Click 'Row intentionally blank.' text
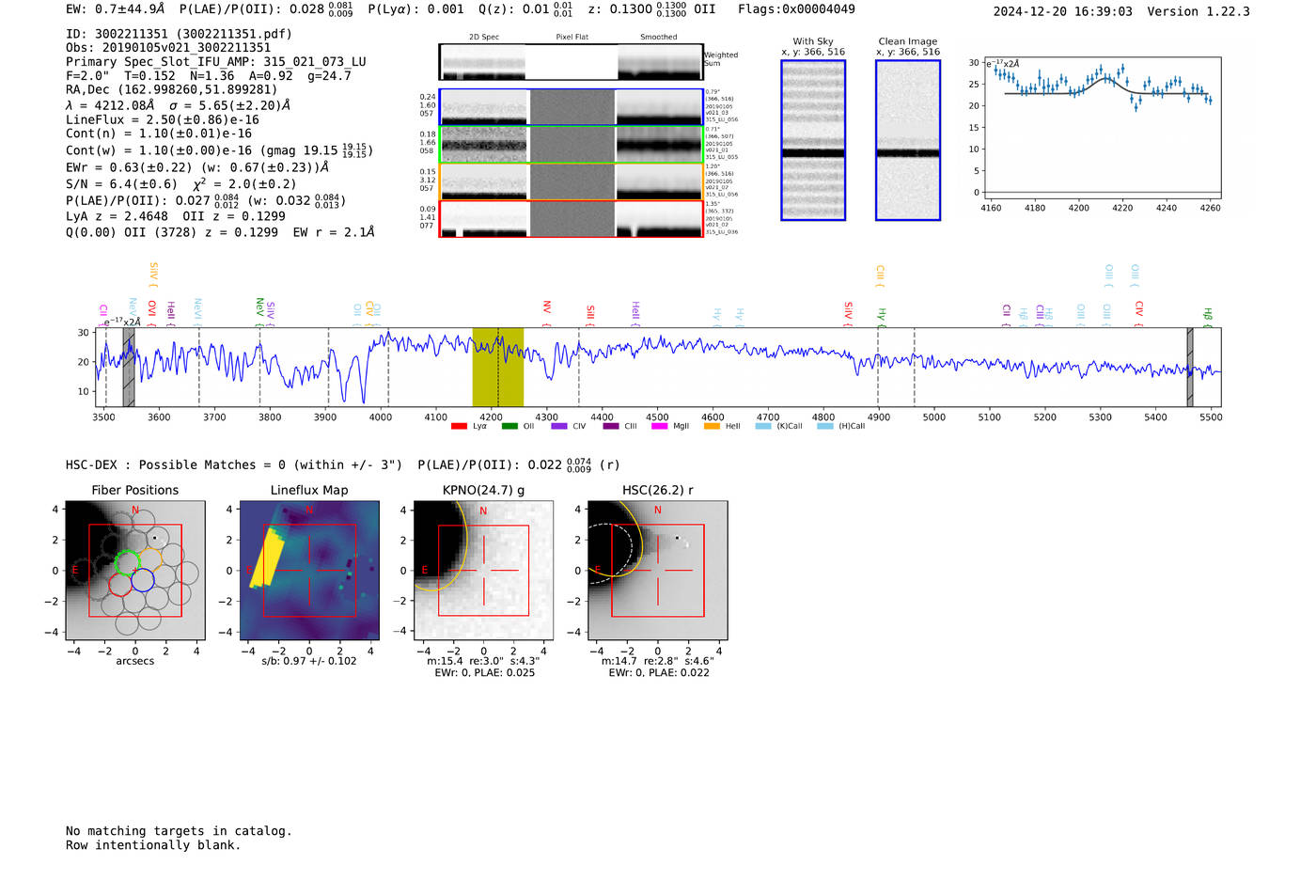The width and height of the screenshot is (1316, 896). point(153,845)
